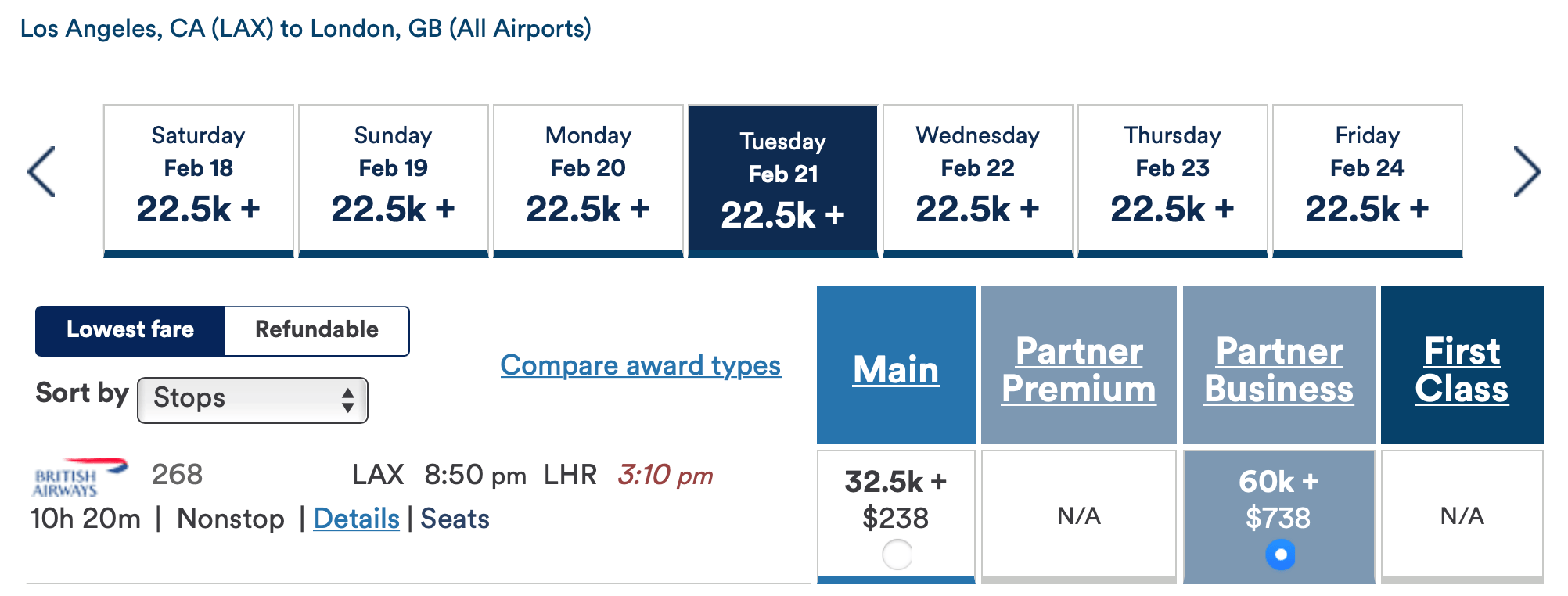Switch to Refundable fare option
This screenshot has height=596, width=1568.
pyautogui.click(x=317, y=331)
